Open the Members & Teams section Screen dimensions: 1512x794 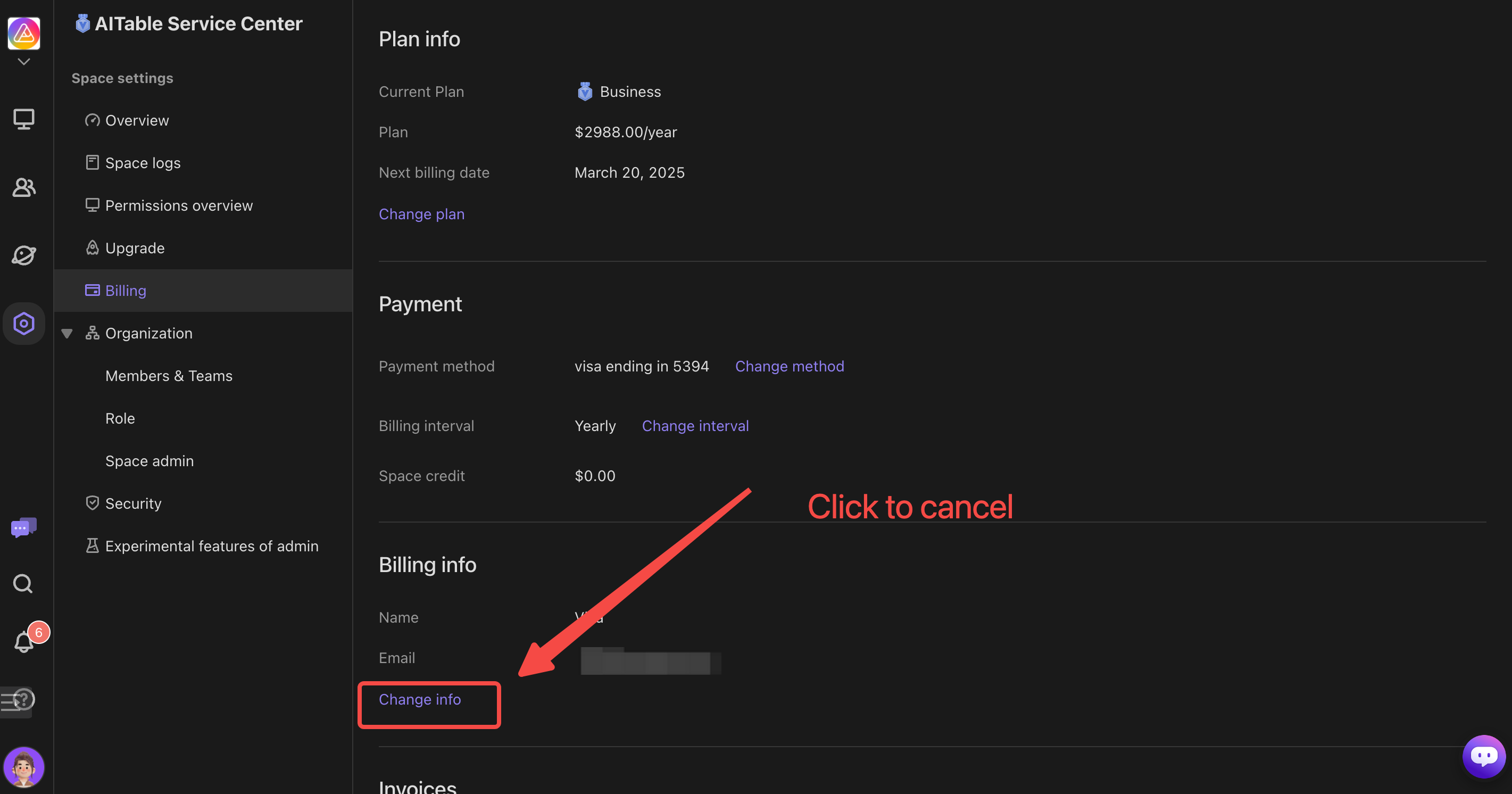(x=168, y=375)
